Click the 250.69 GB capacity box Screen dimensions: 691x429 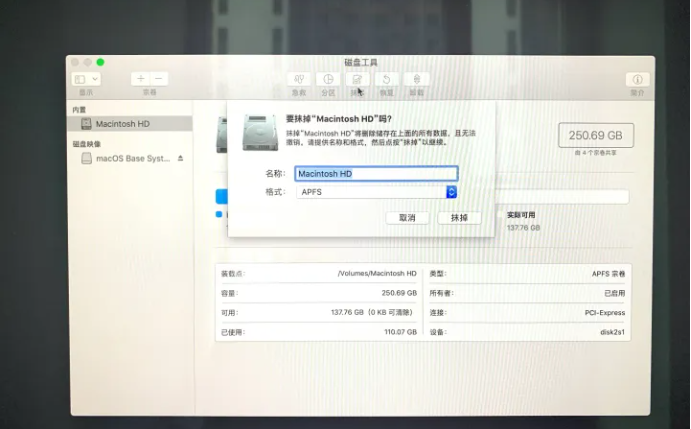coord(596,135)
